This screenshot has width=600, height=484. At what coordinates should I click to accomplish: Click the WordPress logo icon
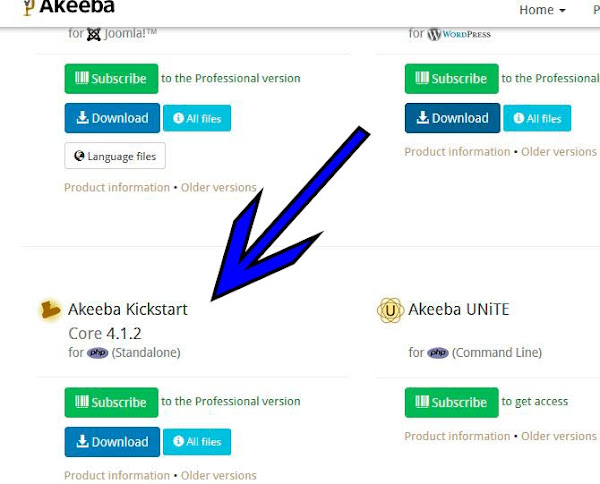[x=434, y=34]
